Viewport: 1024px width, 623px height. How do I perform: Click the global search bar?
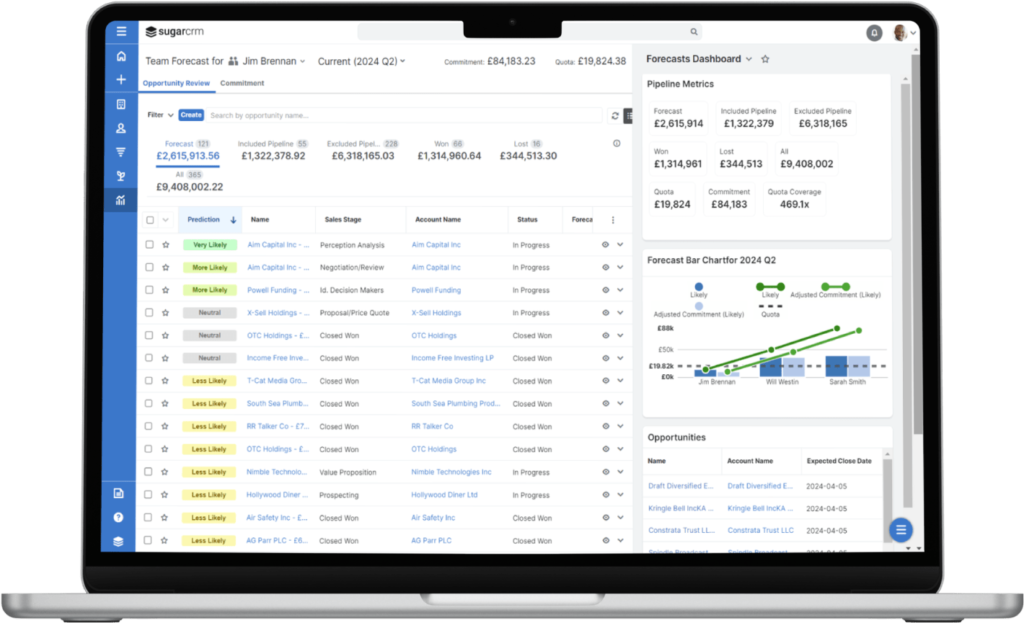(x=529, y=31)
